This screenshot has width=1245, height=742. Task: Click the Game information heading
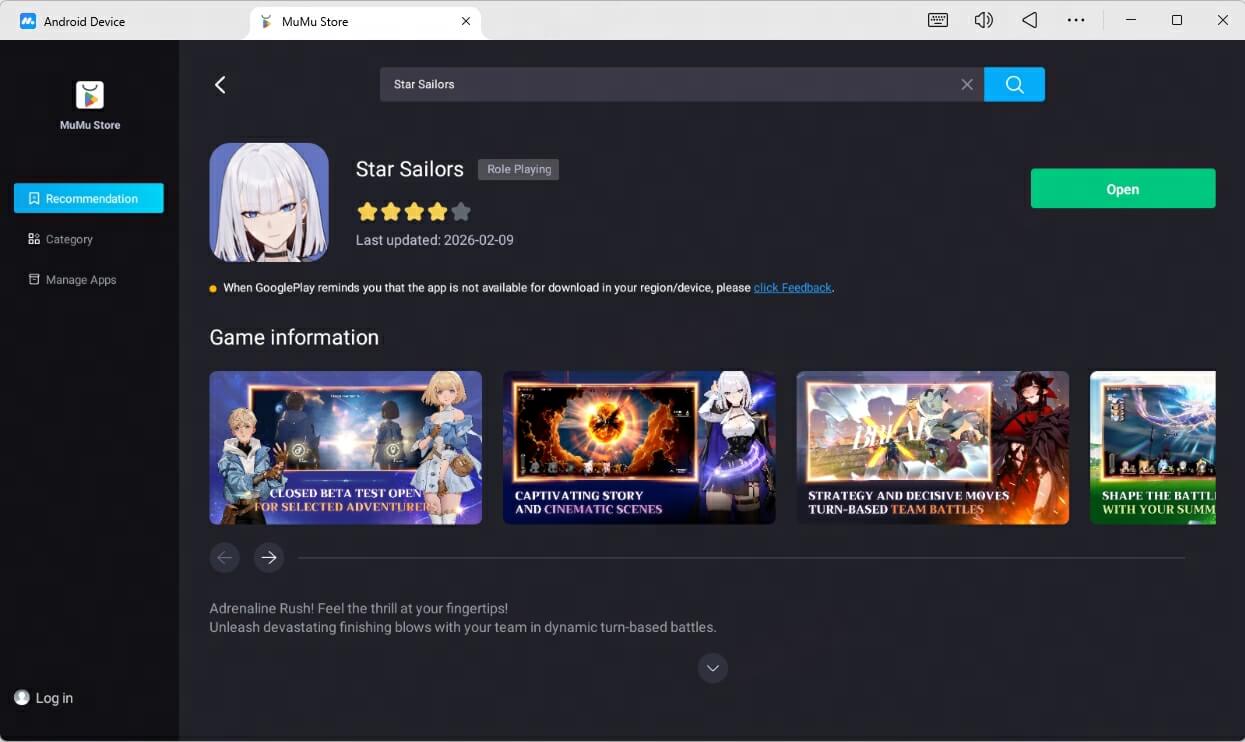(294, 338)
